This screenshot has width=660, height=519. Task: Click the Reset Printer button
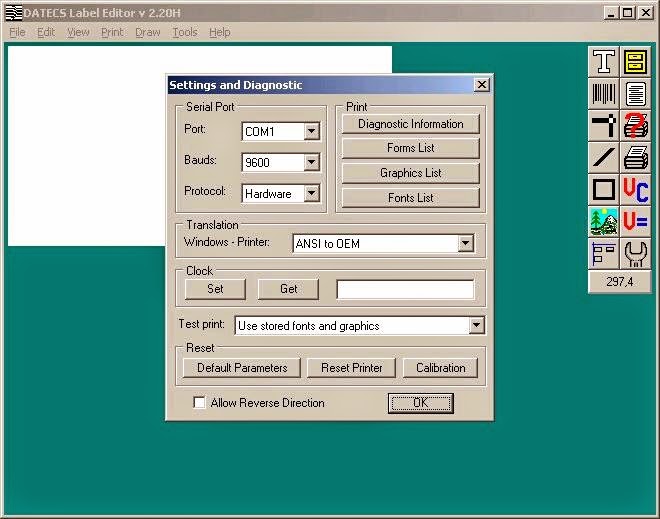coord(351,368)
